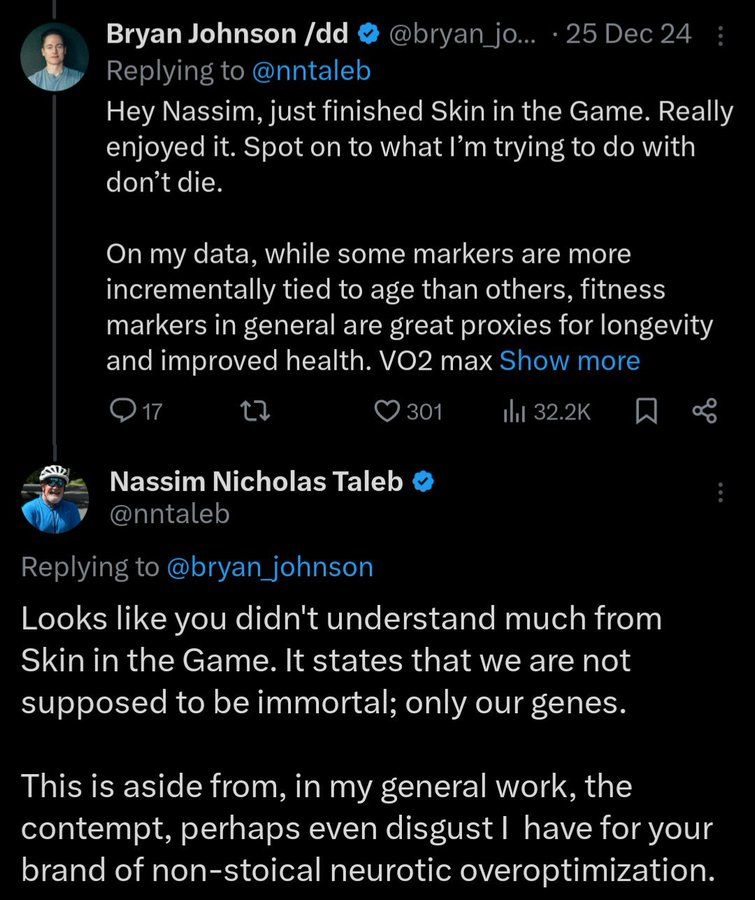
Task: Like Bryan Johnson's tweet with heart icon
Action: [408, 412]
